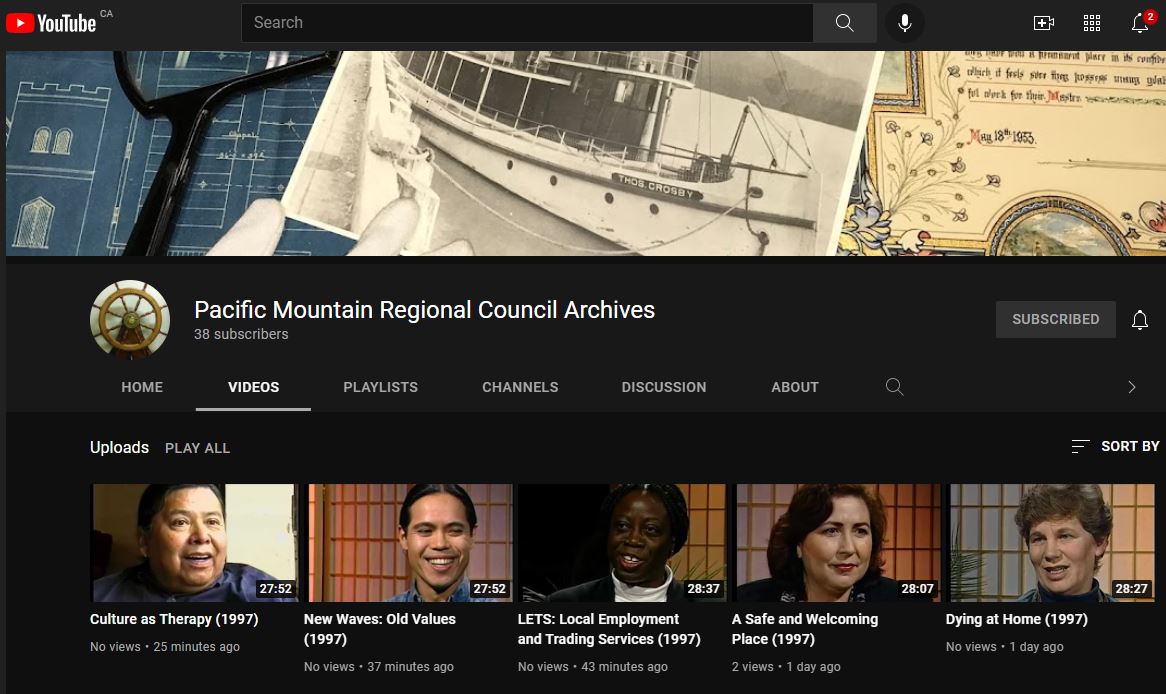Open notifications bell in top bar
The image size is (1166, 694).
[1140, 23]
